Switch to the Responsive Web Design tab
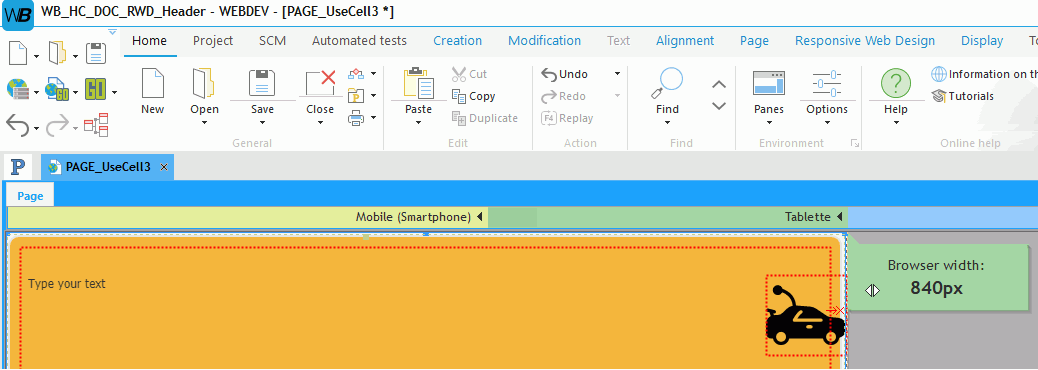Image resolution: width=1038 pixels, height=370 pixels. [865, 41]
